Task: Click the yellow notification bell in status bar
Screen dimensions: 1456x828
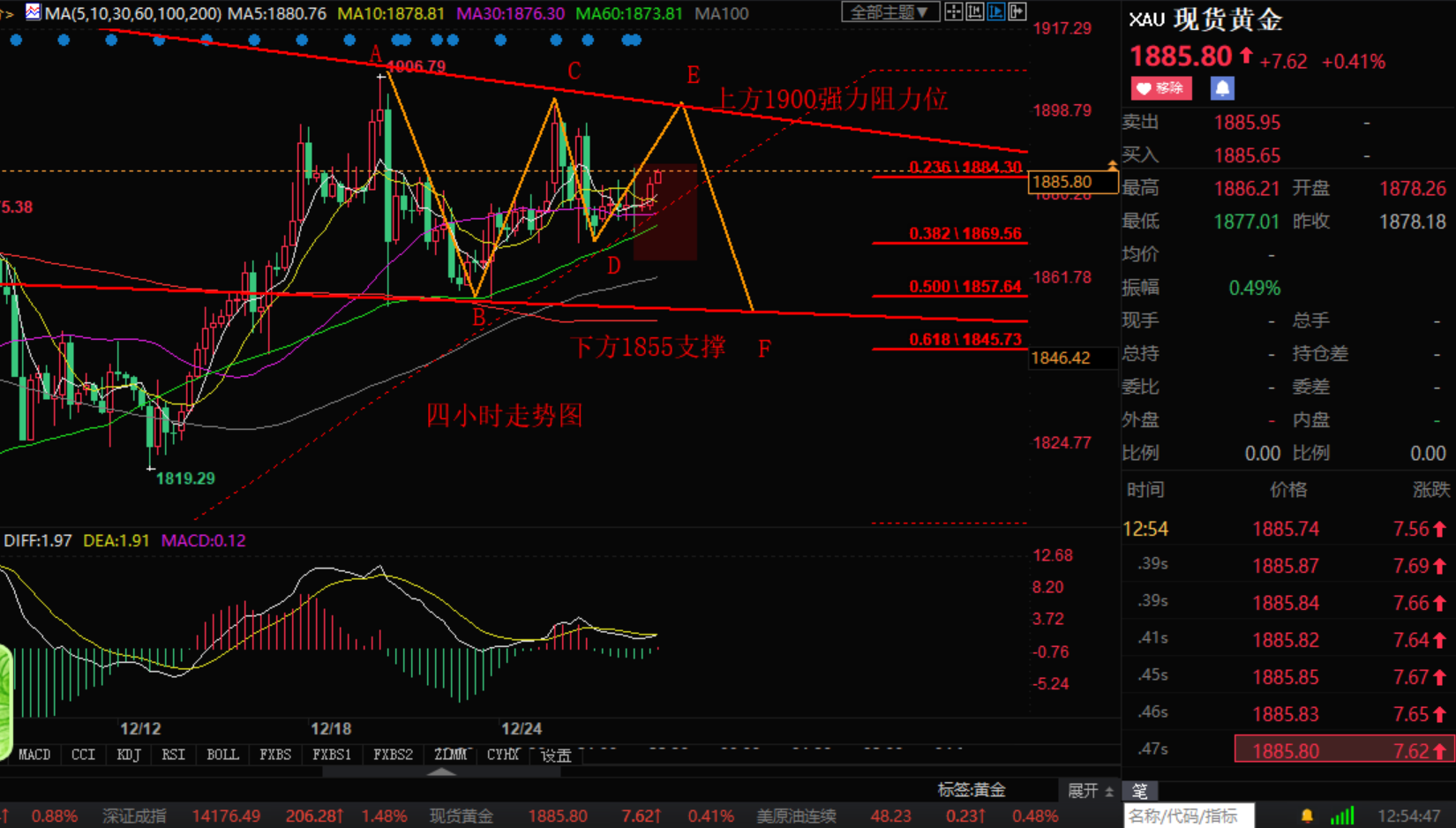Action: [x=1307, y=816]
